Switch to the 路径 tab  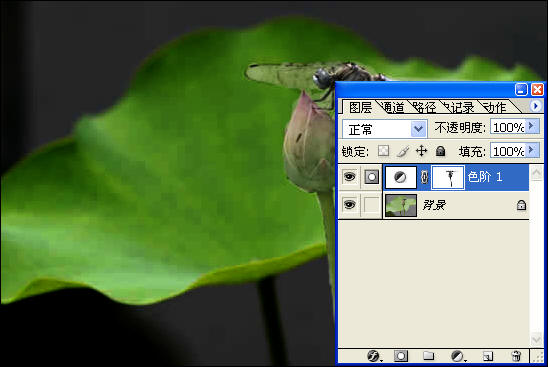click(x=424, y=107)
